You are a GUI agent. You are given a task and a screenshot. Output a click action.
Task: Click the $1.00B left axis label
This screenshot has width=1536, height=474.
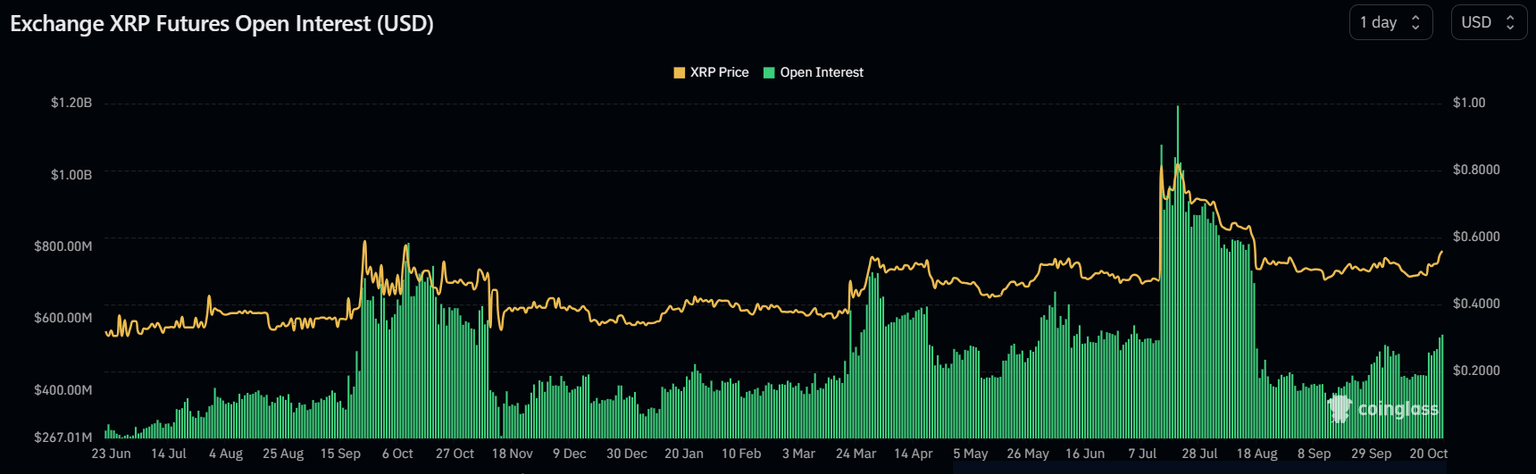click(x=70, y=174)
